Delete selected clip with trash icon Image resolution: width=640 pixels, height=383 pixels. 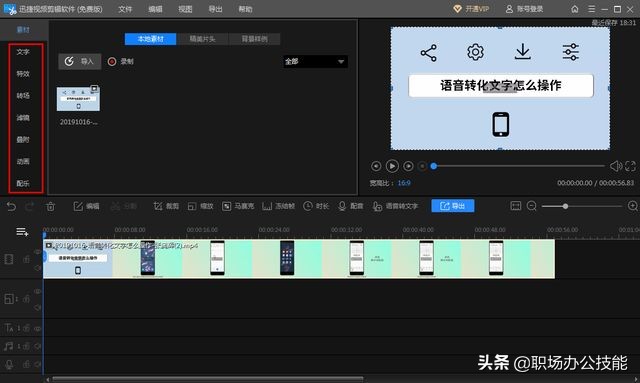coord(51,207)
